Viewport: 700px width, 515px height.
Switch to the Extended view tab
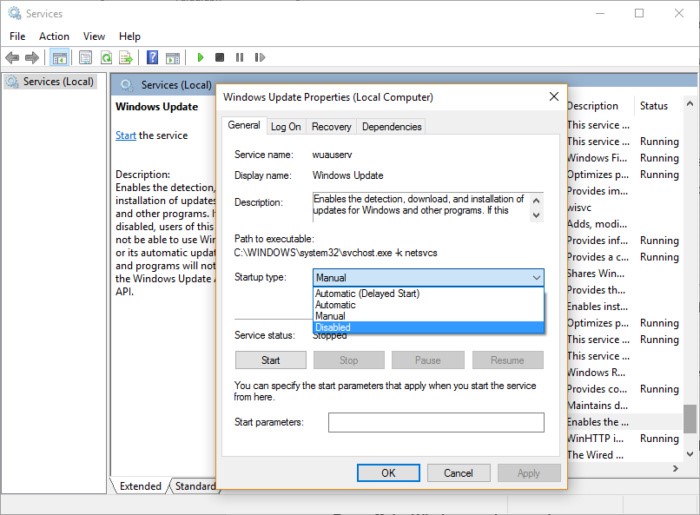coord(140,486)
